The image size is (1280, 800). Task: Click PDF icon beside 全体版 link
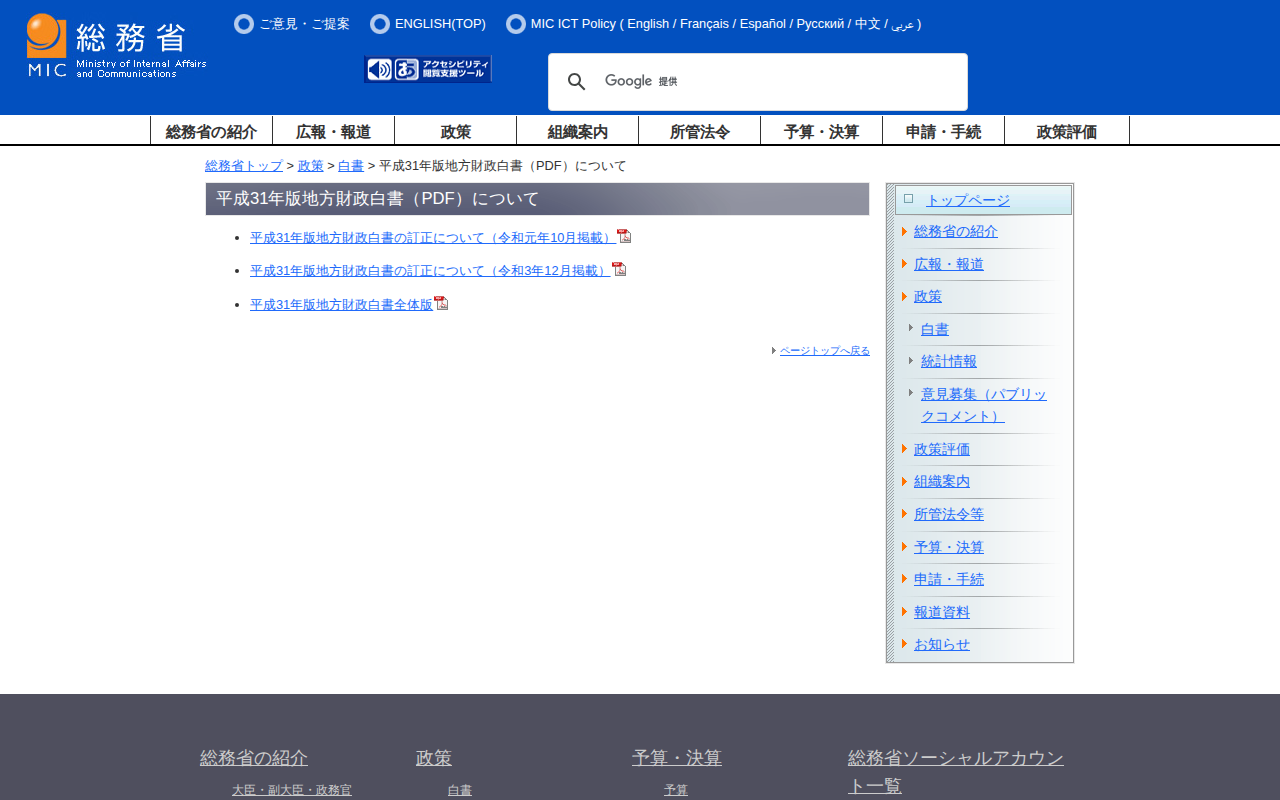441,303
